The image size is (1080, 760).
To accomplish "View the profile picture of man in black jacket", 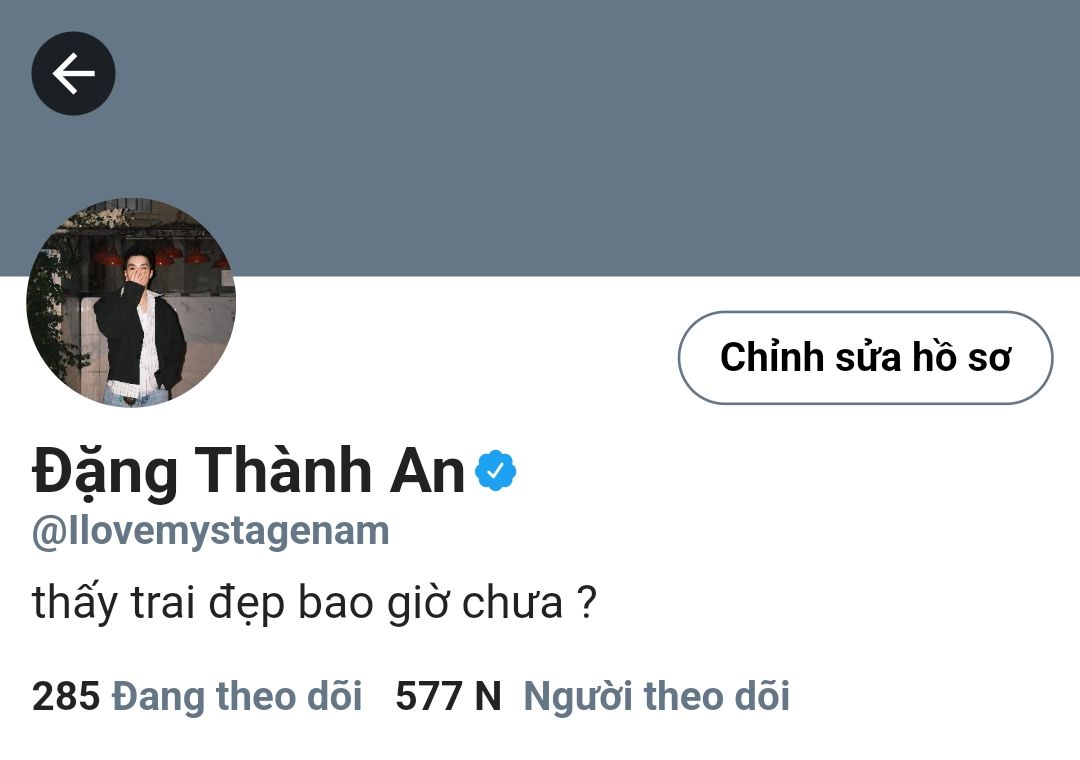I will coord(131,302).
